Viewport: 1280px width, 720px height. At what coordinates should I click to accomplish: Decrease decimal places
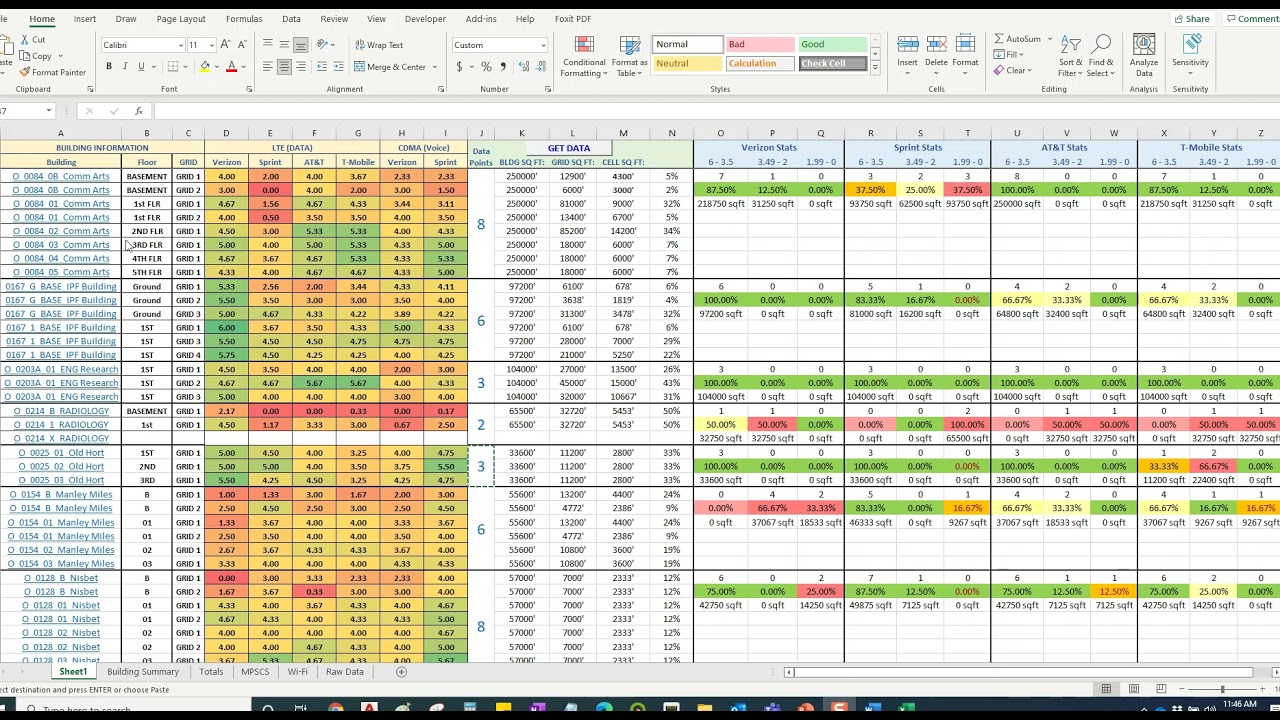point(539,67)
